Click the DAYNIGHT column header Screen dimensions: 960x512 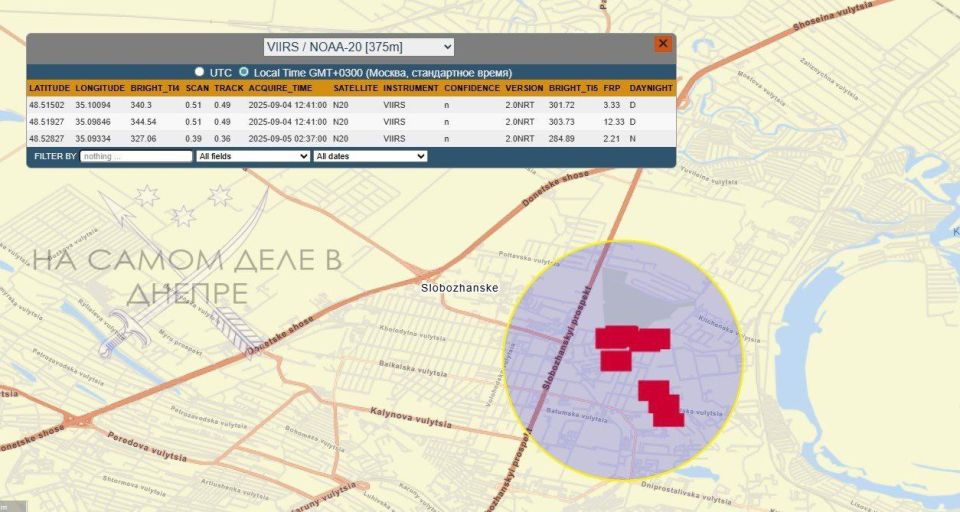coord(651,88)
